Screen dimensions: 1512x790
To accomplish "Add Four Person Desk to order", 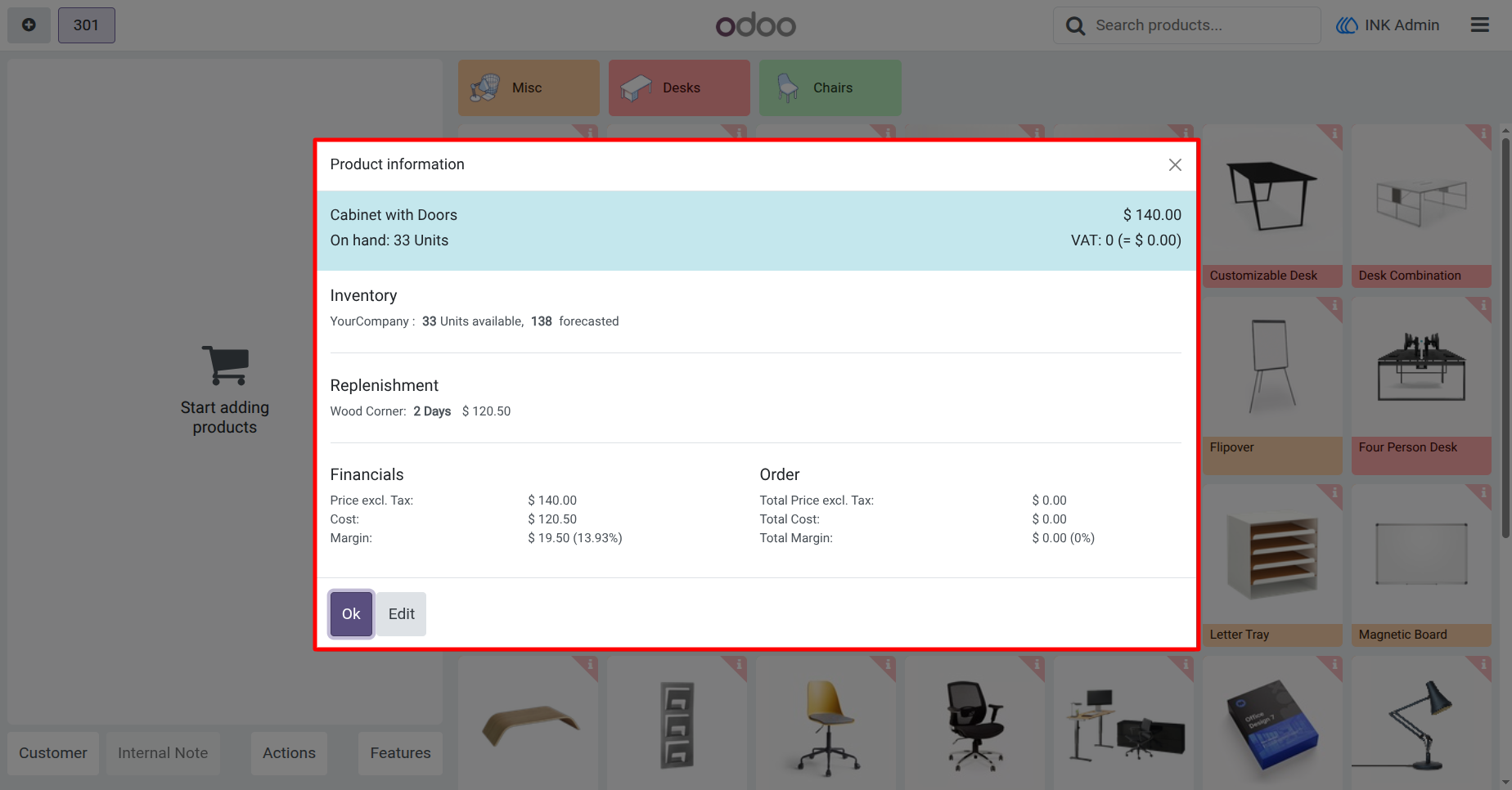I will tap(1421, 385).
